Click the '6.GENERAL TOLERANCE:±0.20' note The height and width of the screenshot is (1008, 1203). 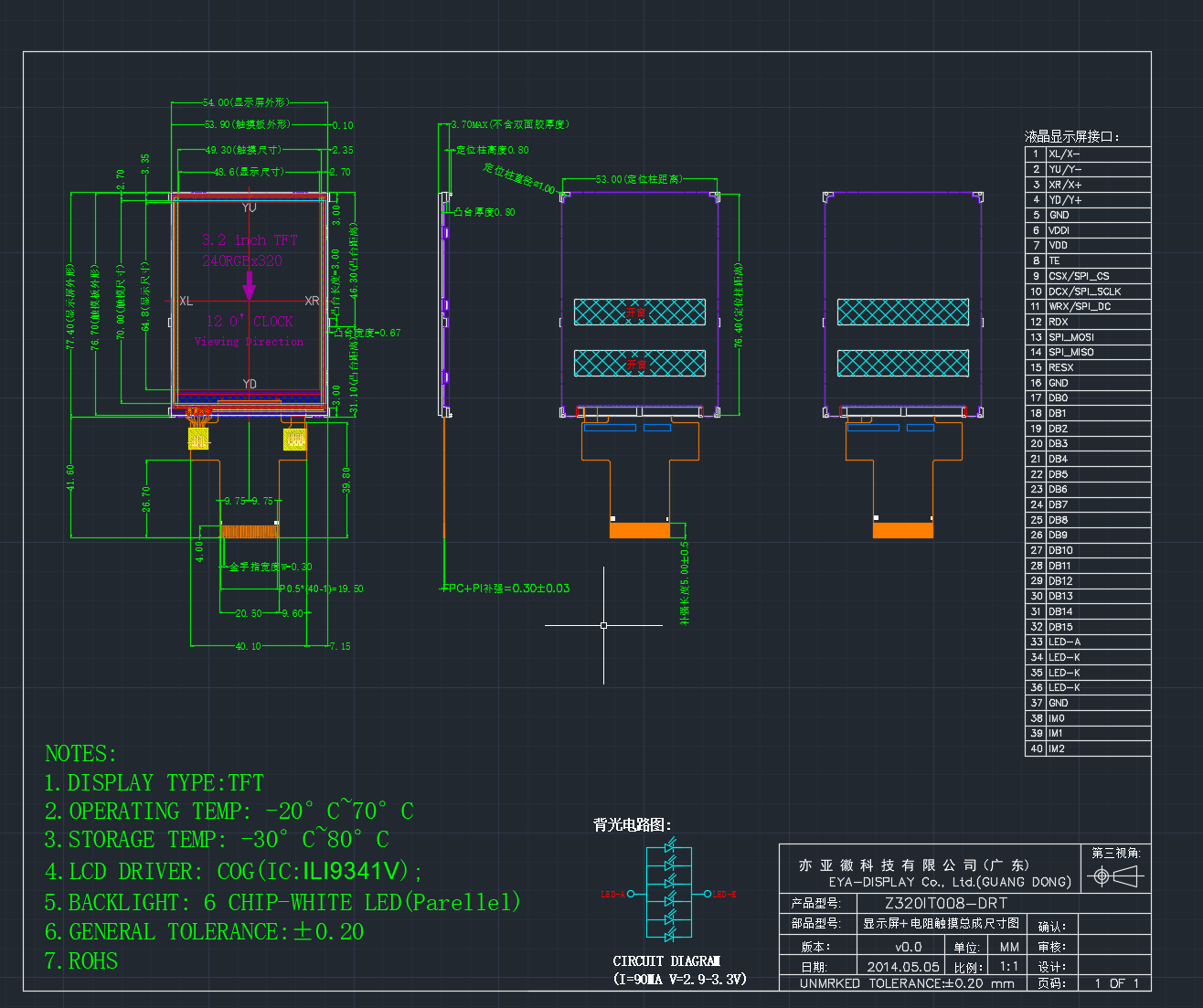[205, 932]
